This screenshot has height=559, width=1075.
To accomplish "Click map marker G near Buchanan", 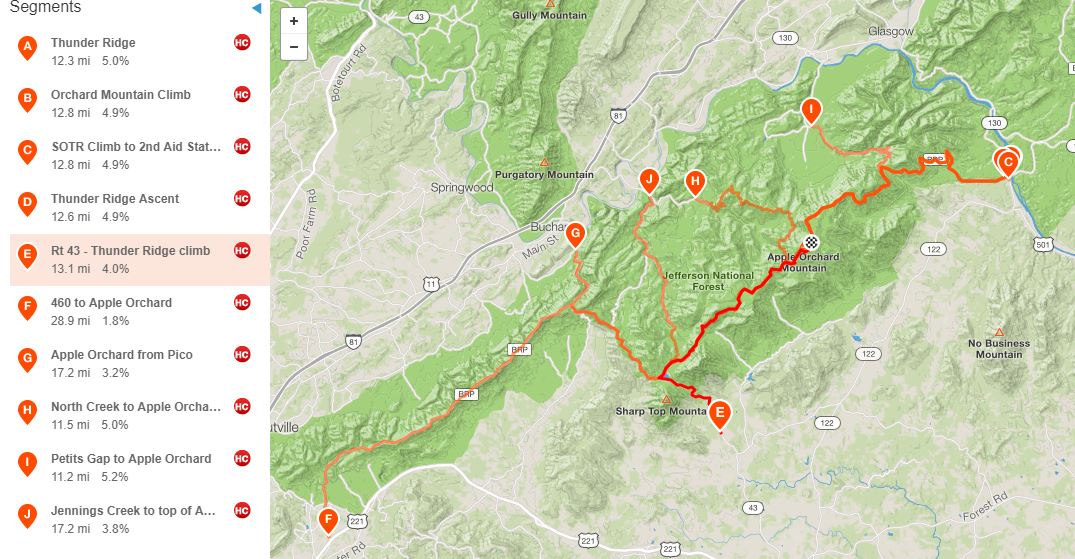I will pos(575,235).
